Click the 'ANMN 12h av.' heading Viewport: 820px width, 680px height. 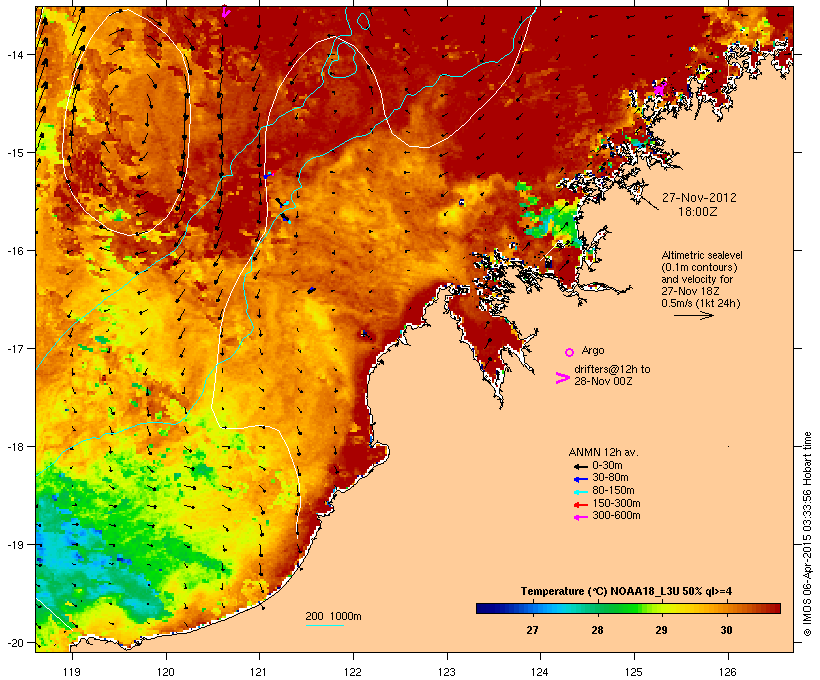coord(603,452)
